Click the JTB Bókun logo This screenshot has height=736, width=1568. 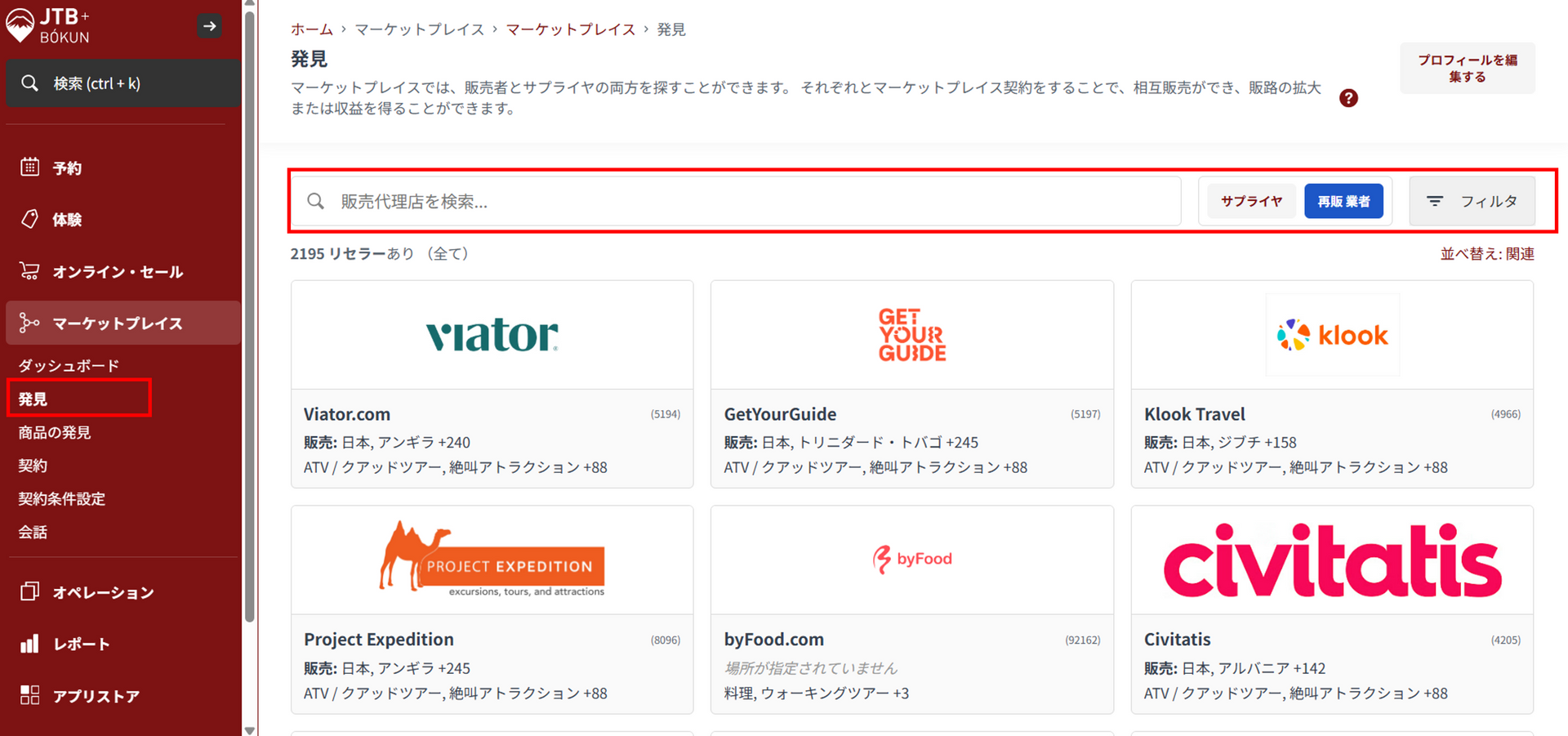(48, 25)
